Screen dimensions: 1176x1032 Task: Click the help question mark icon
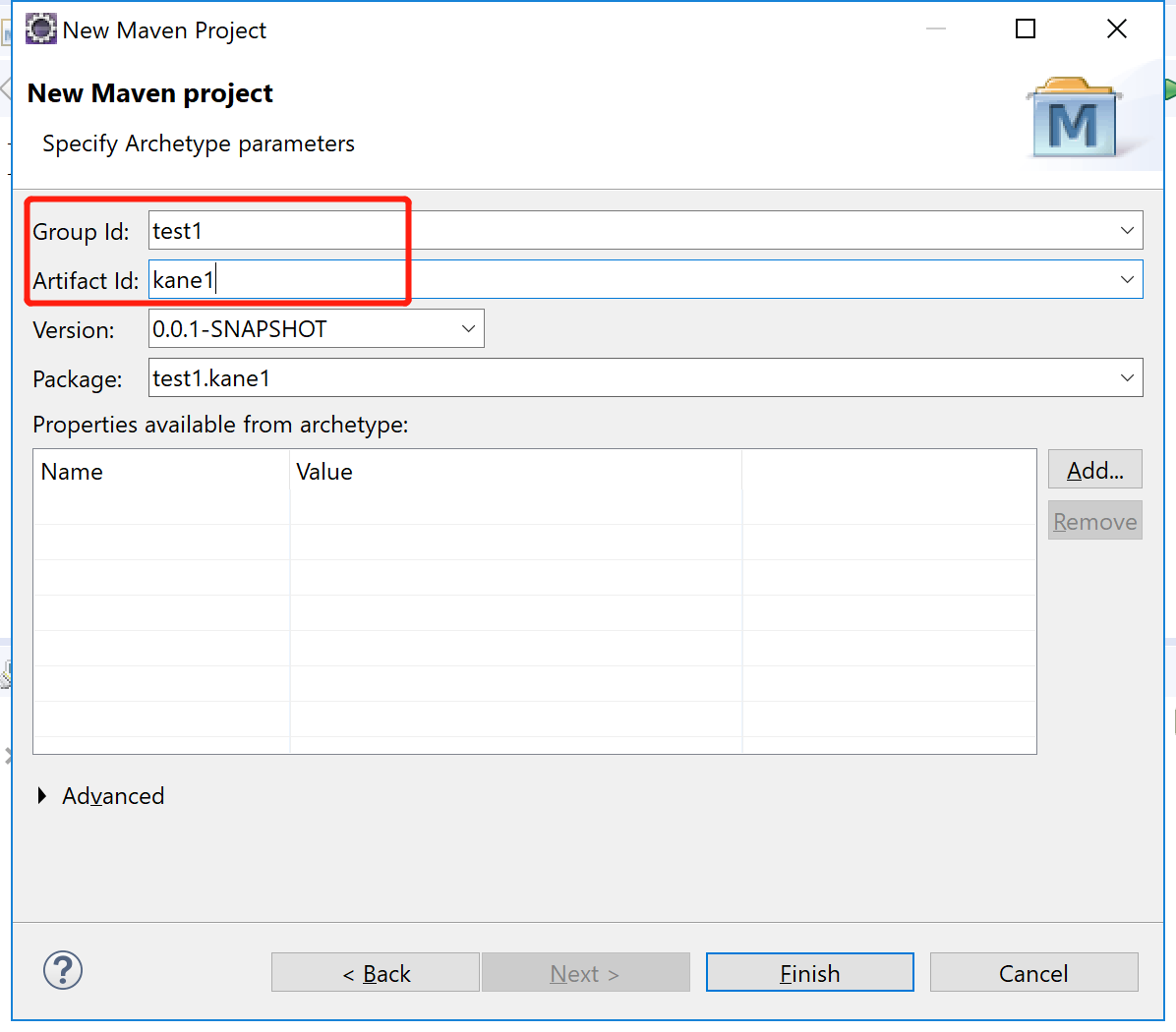63,971
